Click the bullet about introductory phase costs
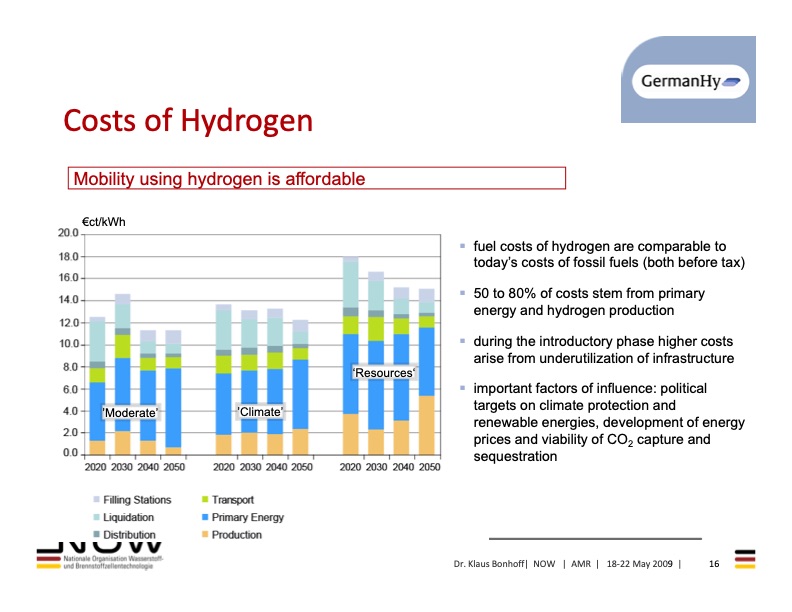 (x=604, y=350)
